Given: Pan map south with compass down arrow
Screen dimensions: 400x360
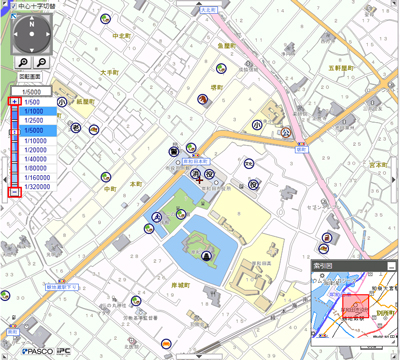Looking at the screenshot, I should [32, 50].
